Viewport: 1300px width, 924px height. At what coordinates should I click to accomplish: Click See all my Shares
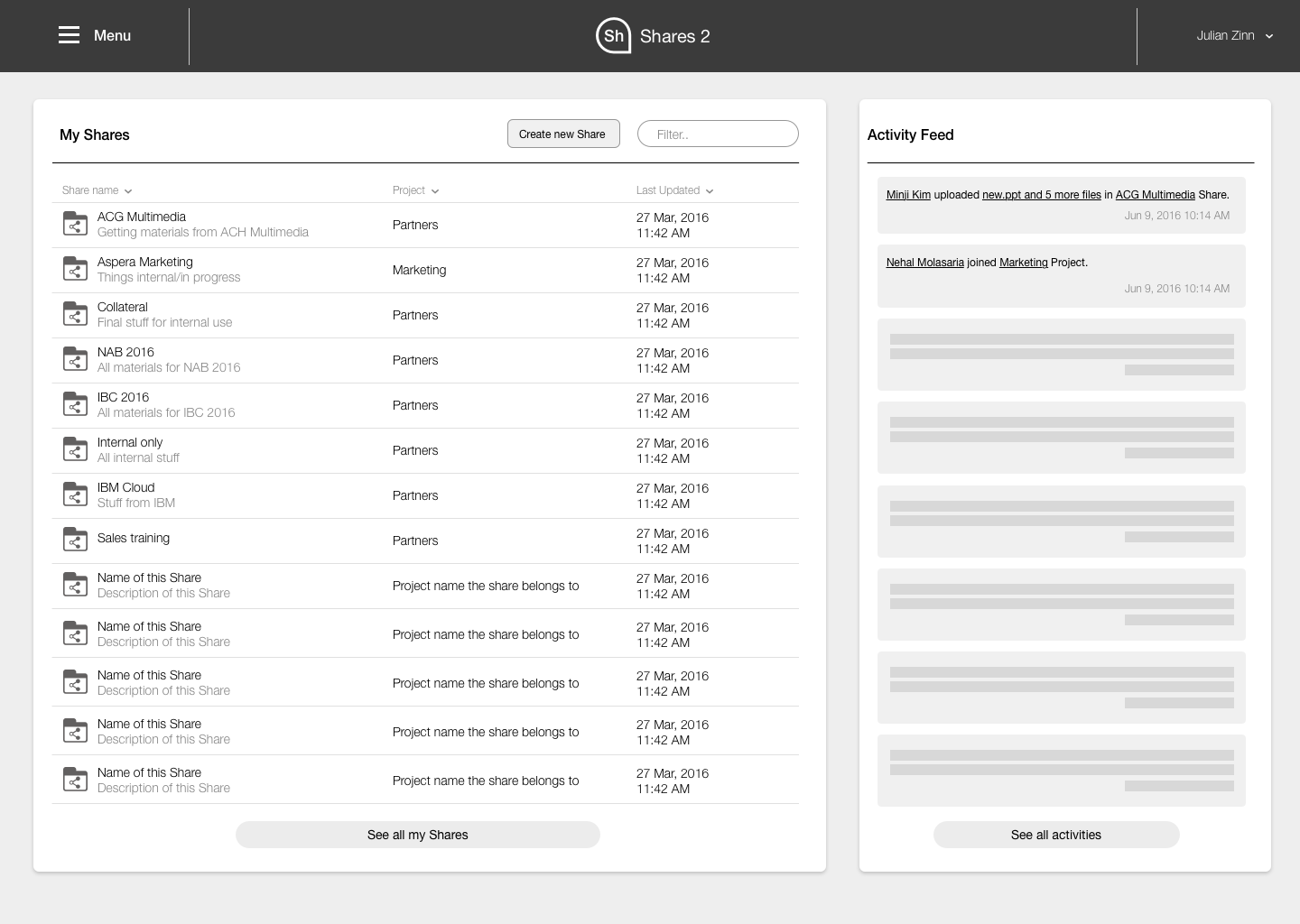pos(417,835)
